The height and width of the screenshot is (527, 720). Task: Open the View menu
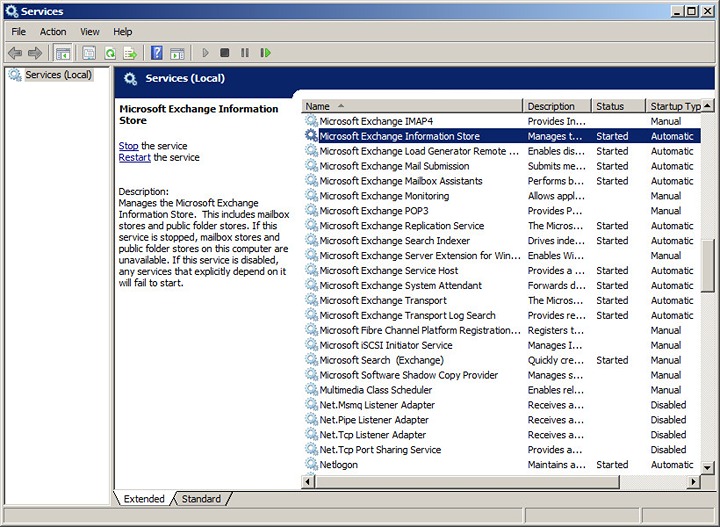tap(90, 32)
